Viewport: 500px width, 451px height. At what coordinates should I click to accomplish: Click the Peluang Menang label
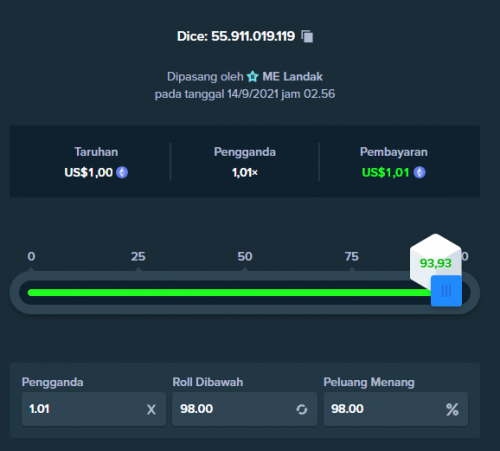[369, 382]
